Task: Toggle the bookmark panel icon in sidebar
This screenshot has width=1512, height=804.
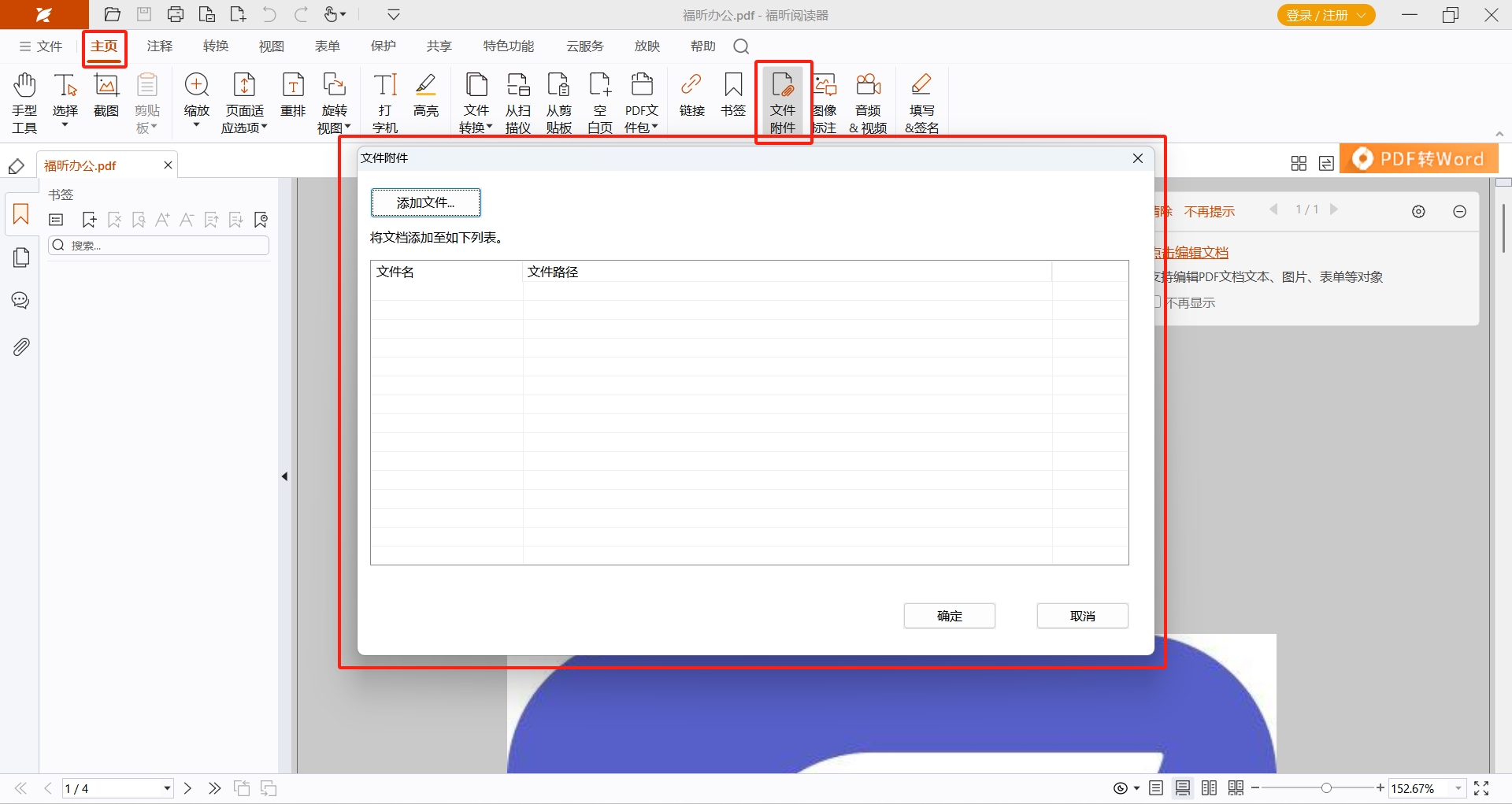Action: (x=21, y=214)
